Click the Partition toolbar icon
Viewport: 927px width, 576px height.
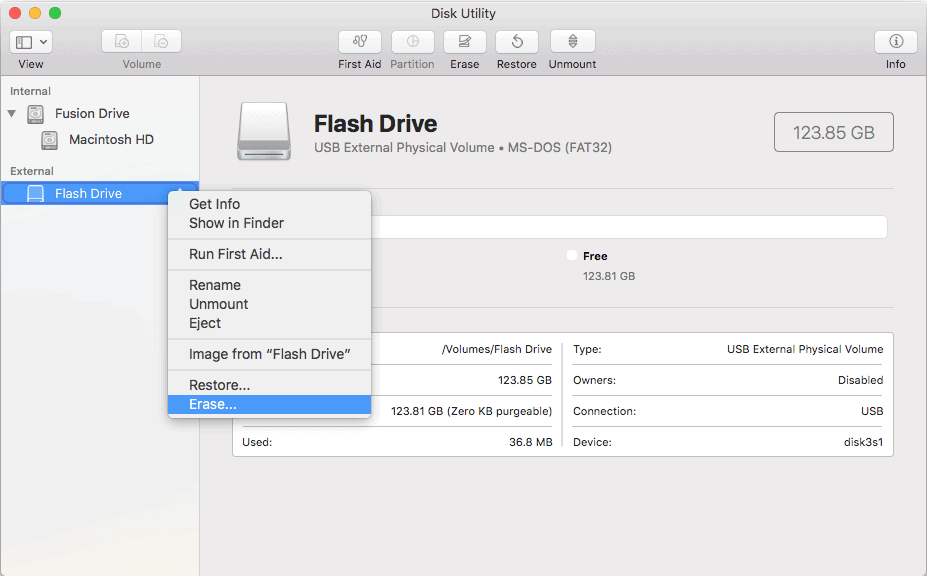(413, 42)
